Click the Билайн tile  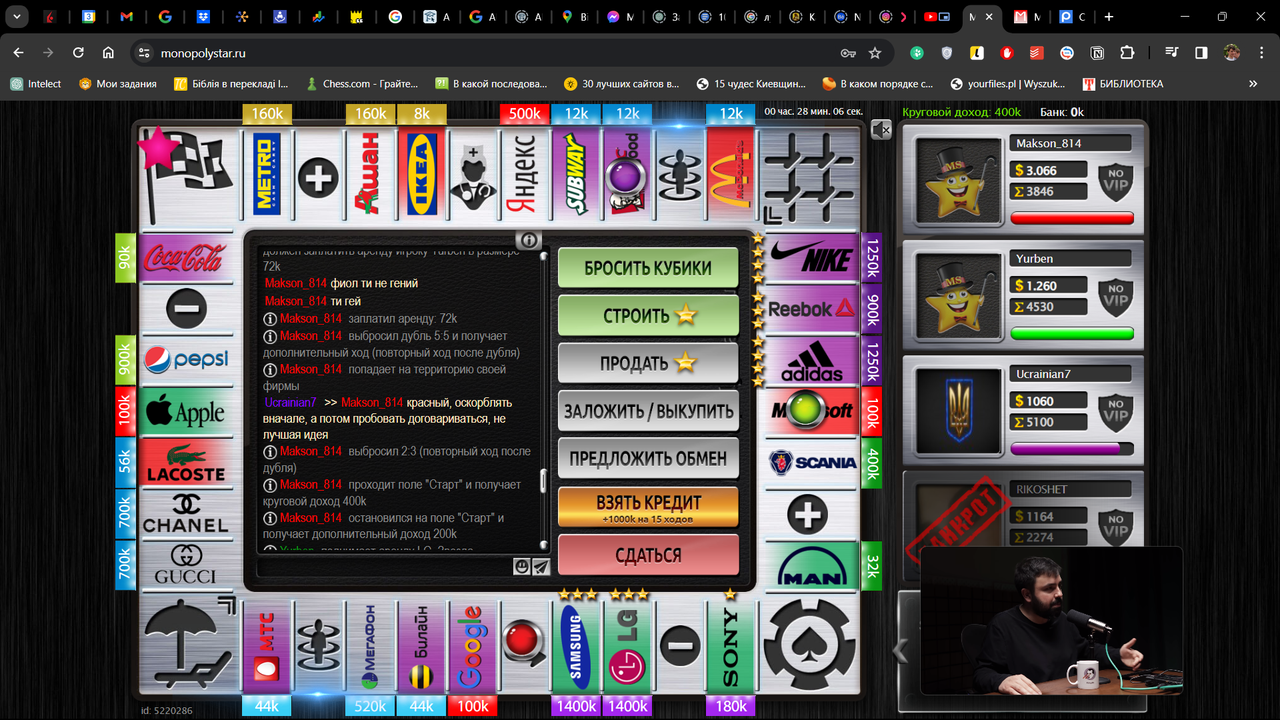point(421,646)
